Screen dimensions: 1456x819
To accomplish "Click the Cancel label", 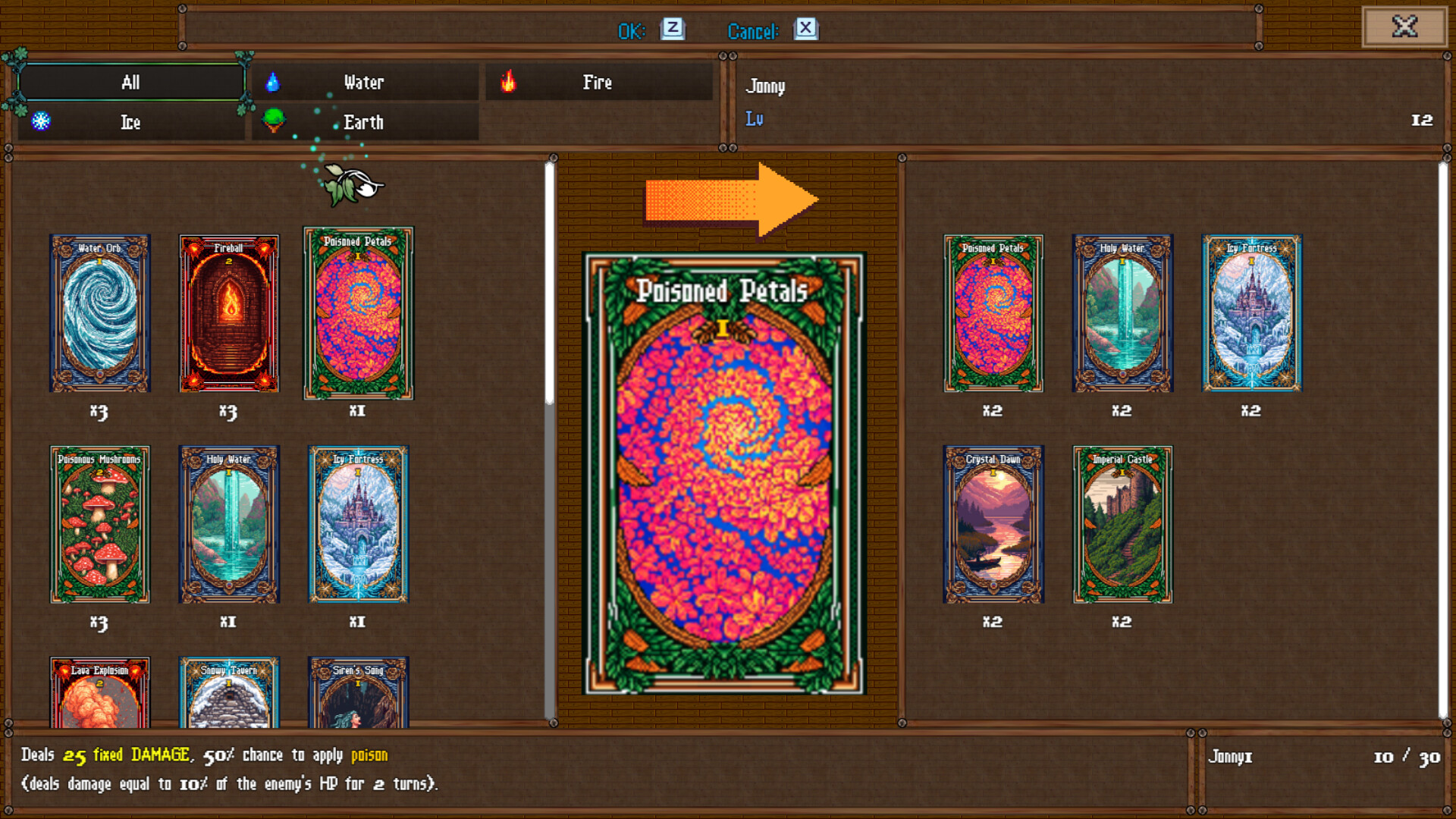I will click(753, 31).
